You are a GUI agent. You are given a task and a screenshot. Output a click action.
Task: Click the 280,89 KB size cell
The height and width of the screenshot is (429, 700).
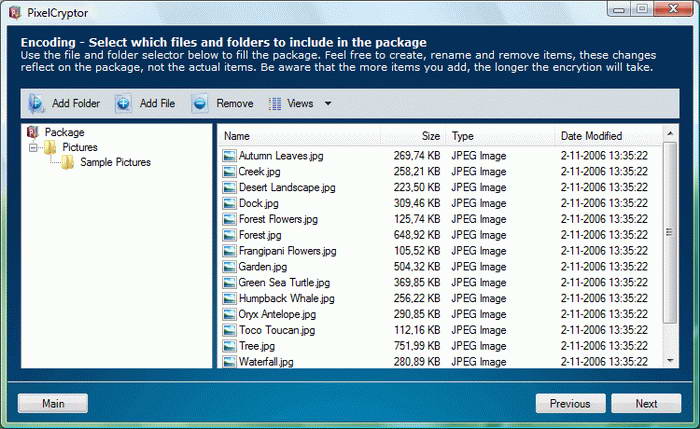pyautogui.click(x=417, y=362)
